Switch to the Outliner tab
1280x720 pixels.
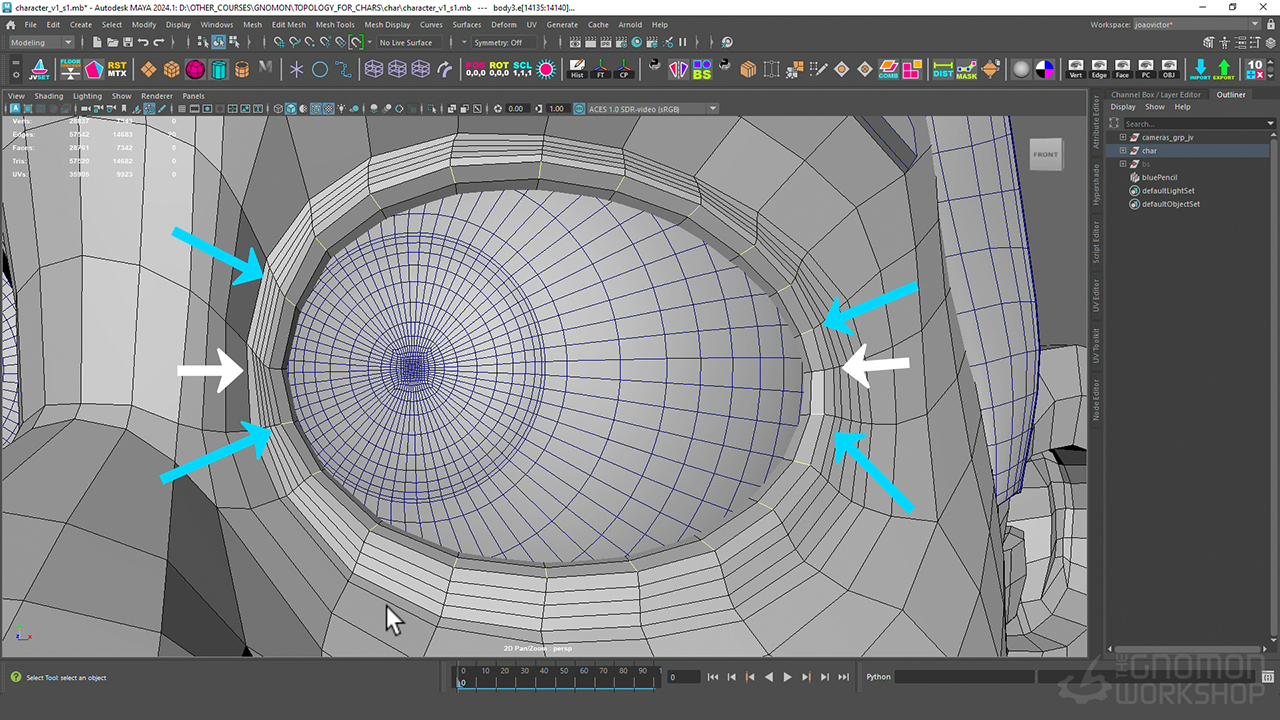click(x=1231, y=95)
